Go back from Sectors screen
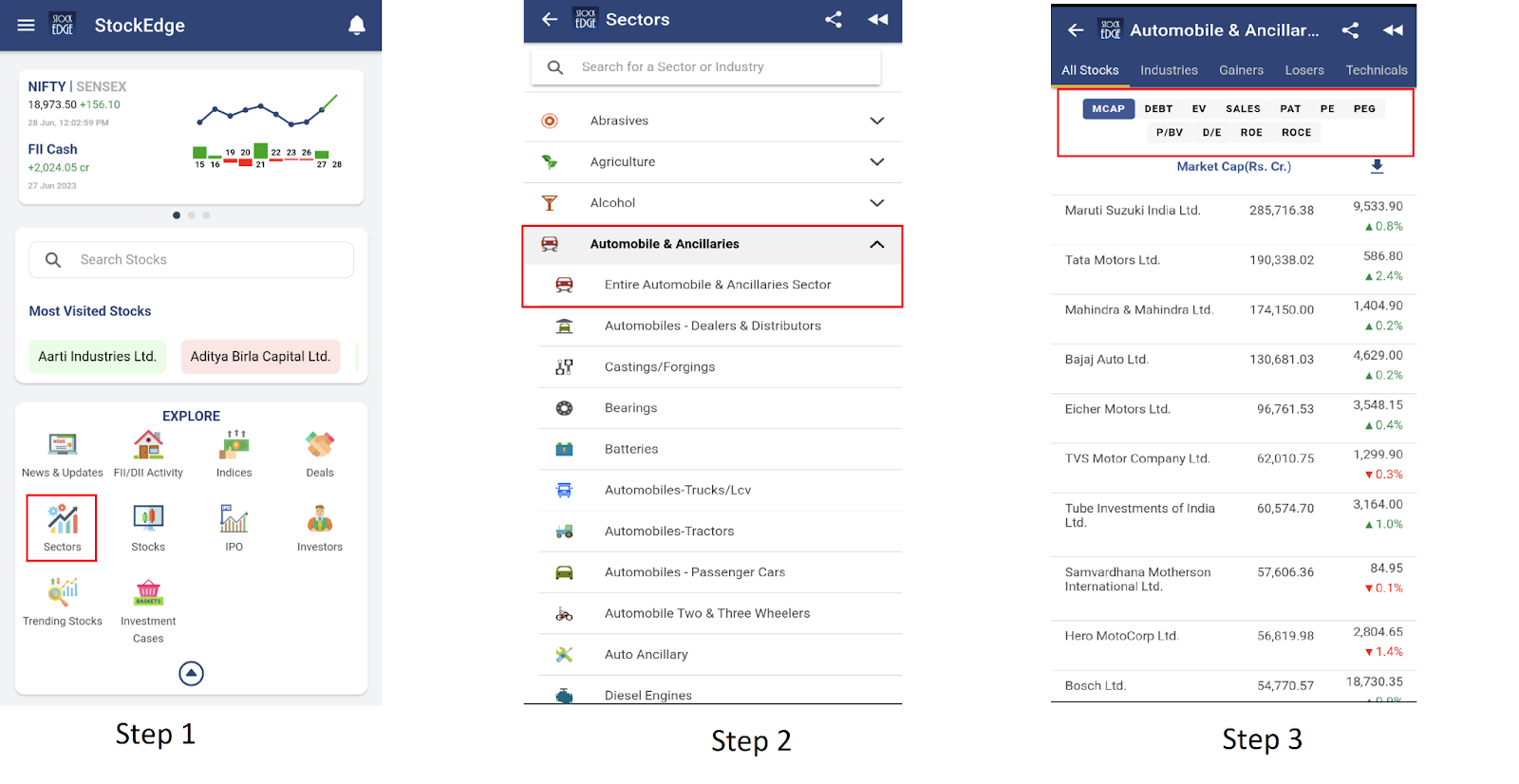The width and height of the screenshot is (1519, 784). pos(550,19)
